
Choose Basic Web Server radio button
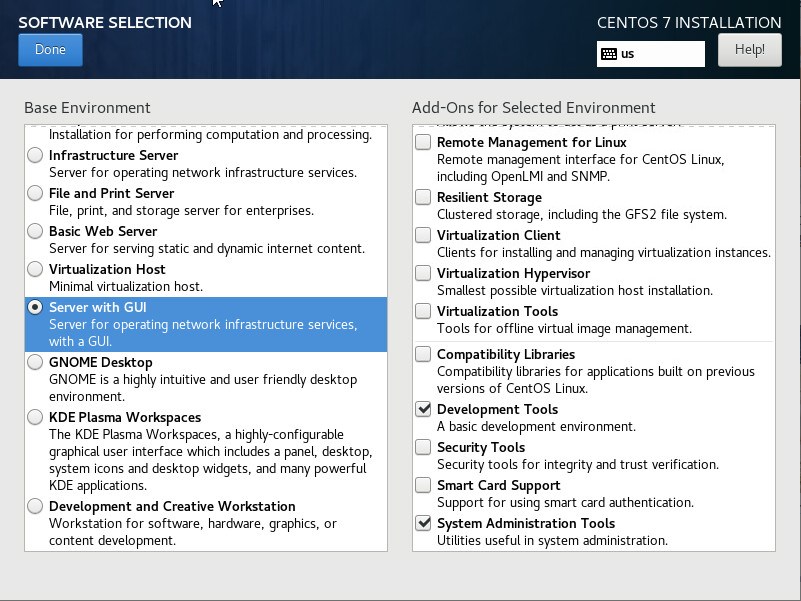pyautogui.click(x=35, y=231)
